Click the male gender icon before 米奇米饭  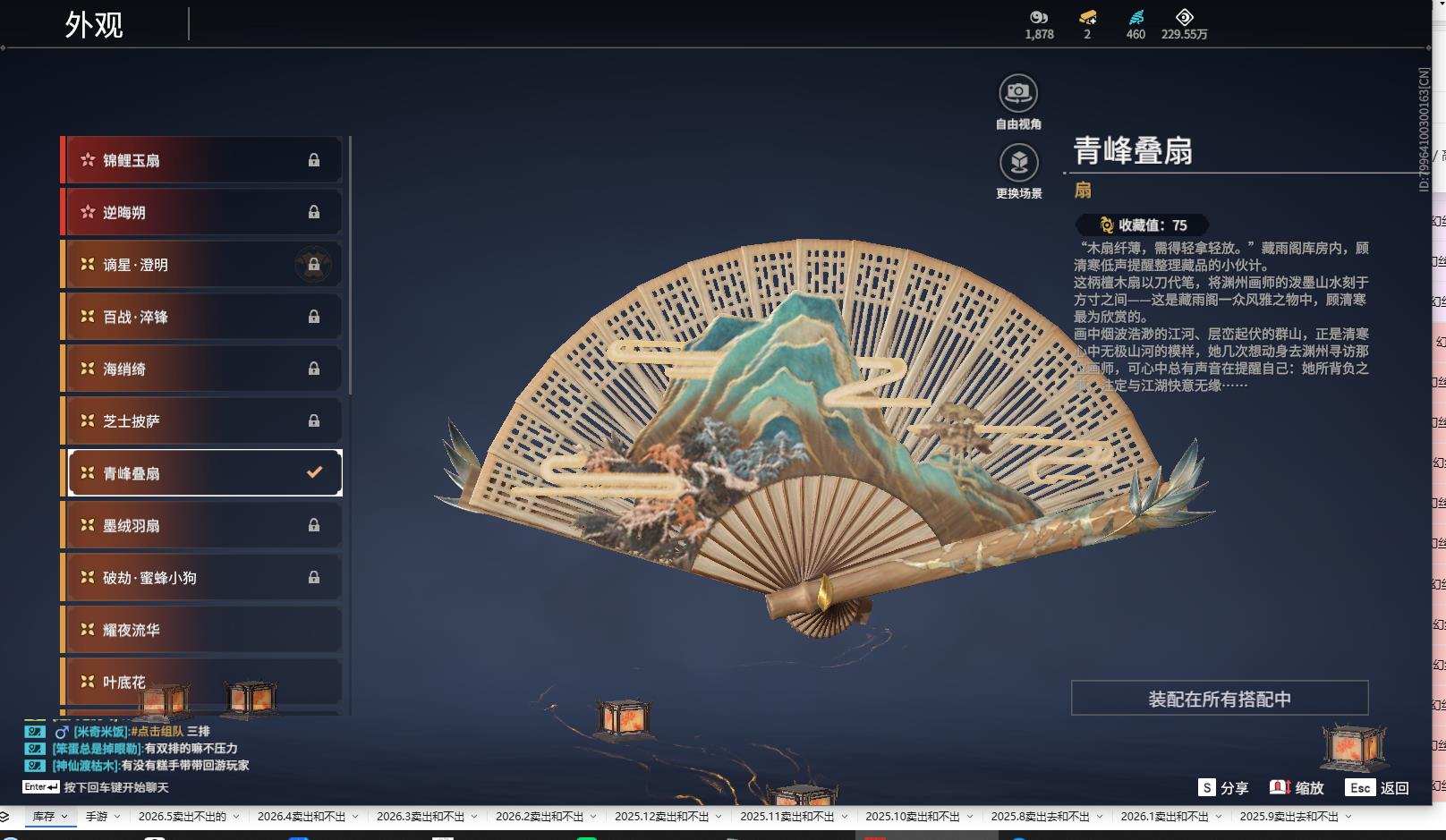point(62,732)
